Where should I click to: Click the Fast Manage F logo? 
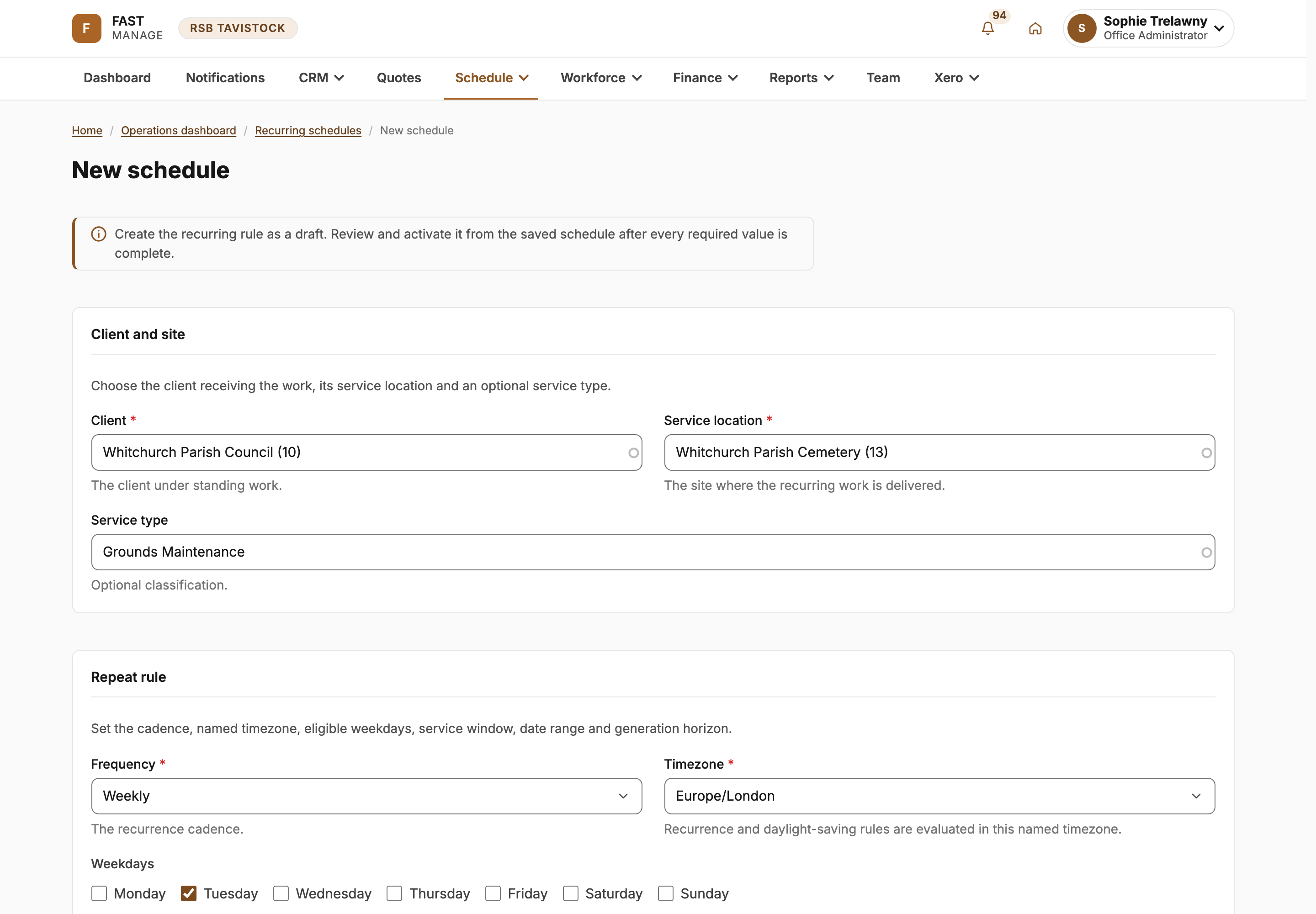click(x=86, y=28)
